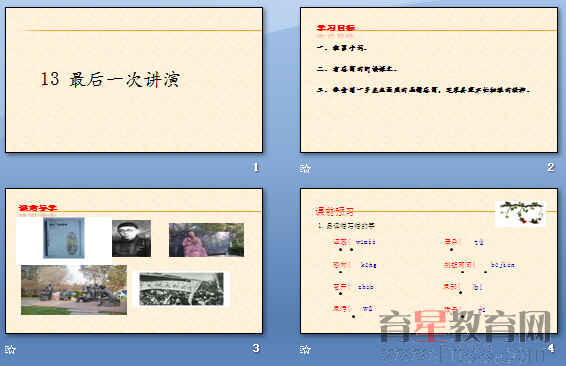This screenshot has width=566, height=366.
Task: Click the pink statue photo on slide 3
Action: point(206,240)
